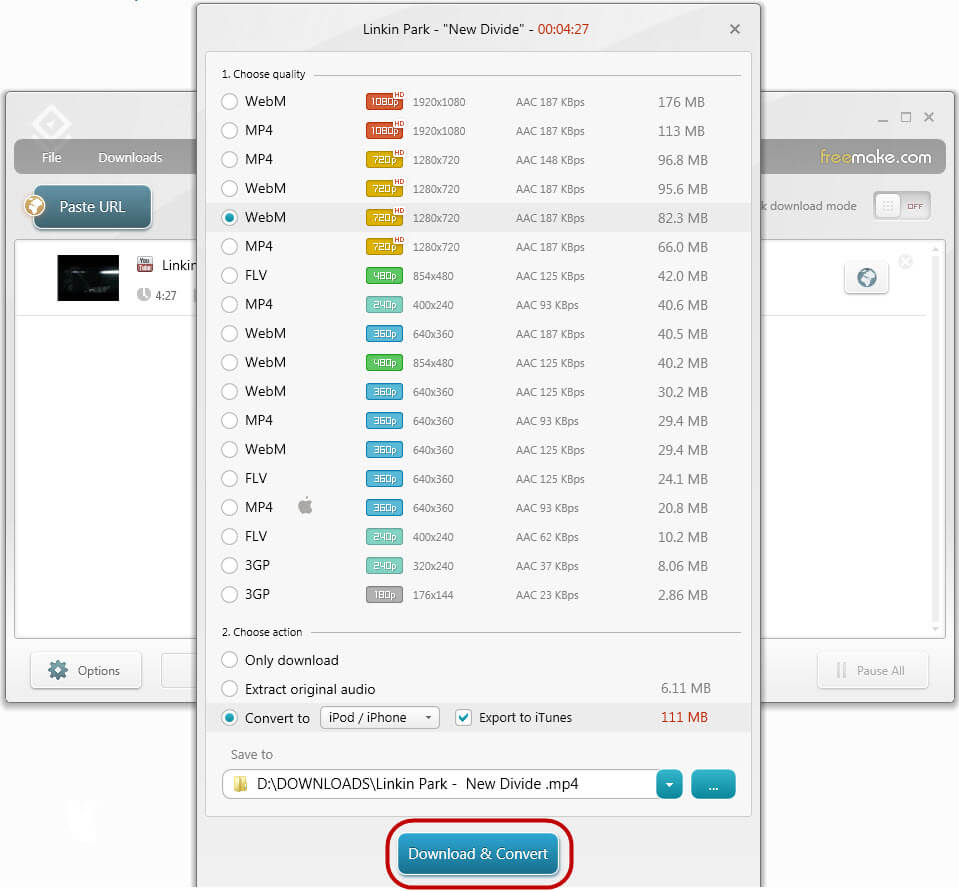Viewport: 959px width, 891px height.
Task: Click the folder icon in save path
Action: 241,784
